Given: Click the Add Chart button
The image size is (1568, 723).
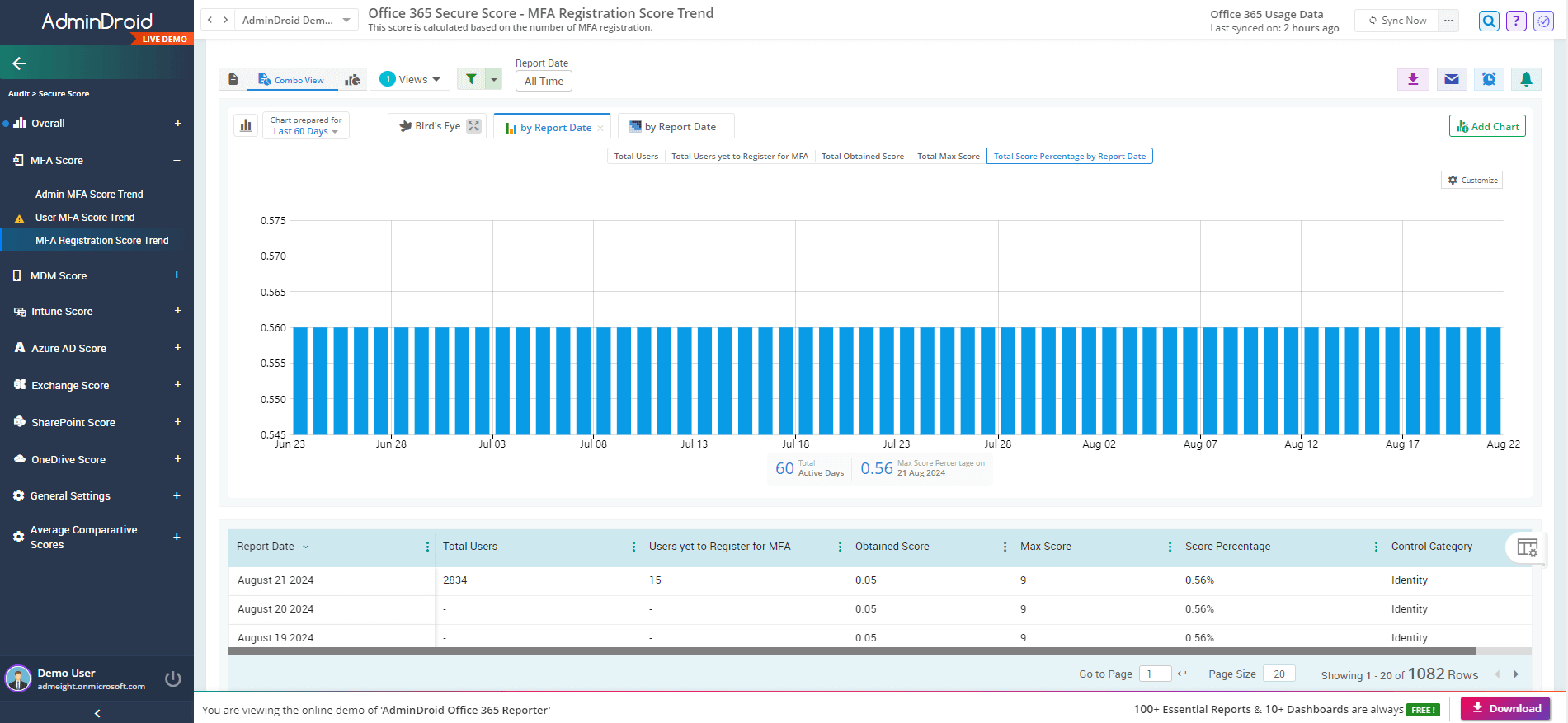Looking at the screenshot, I should [1487, 126].
